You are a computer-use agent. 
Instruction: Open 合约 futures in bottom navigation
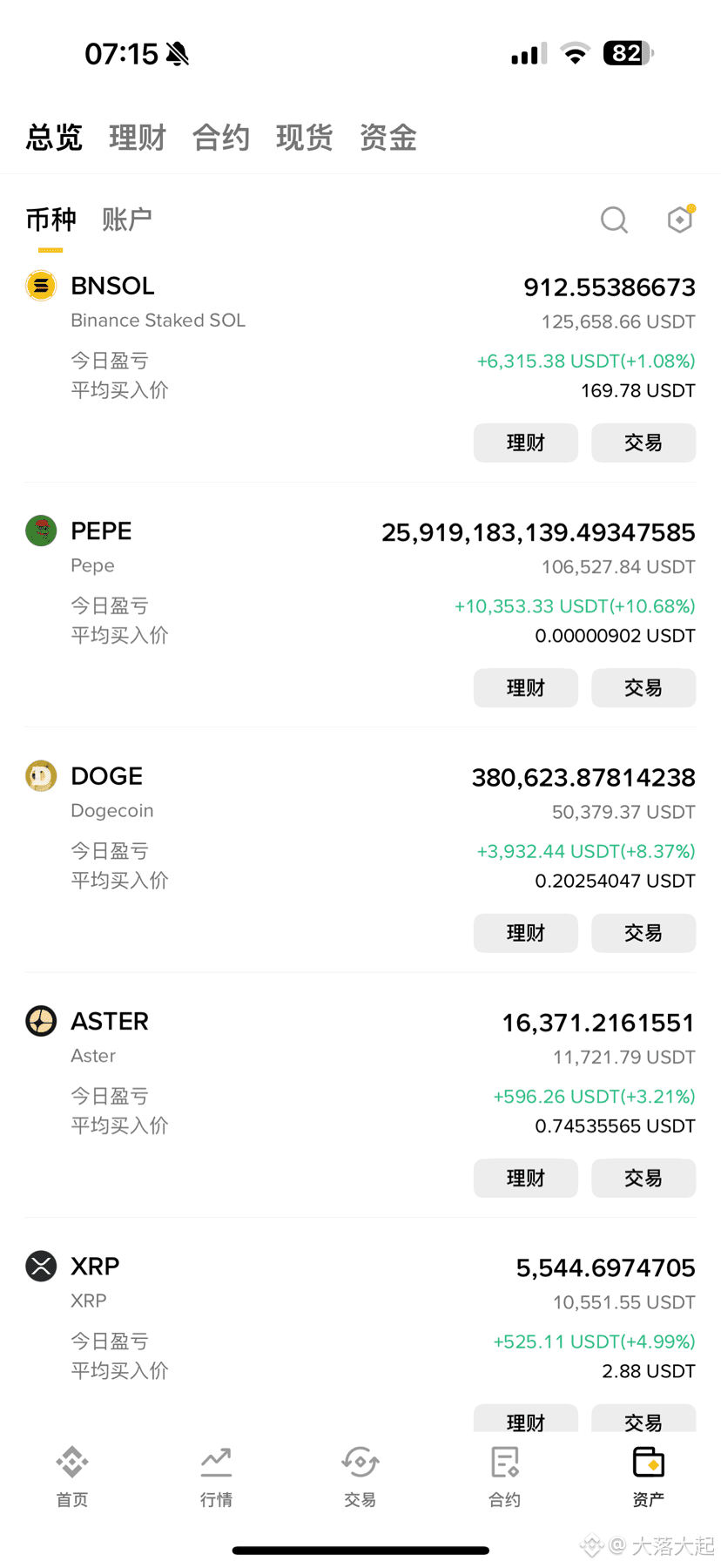pos(504,1476)
